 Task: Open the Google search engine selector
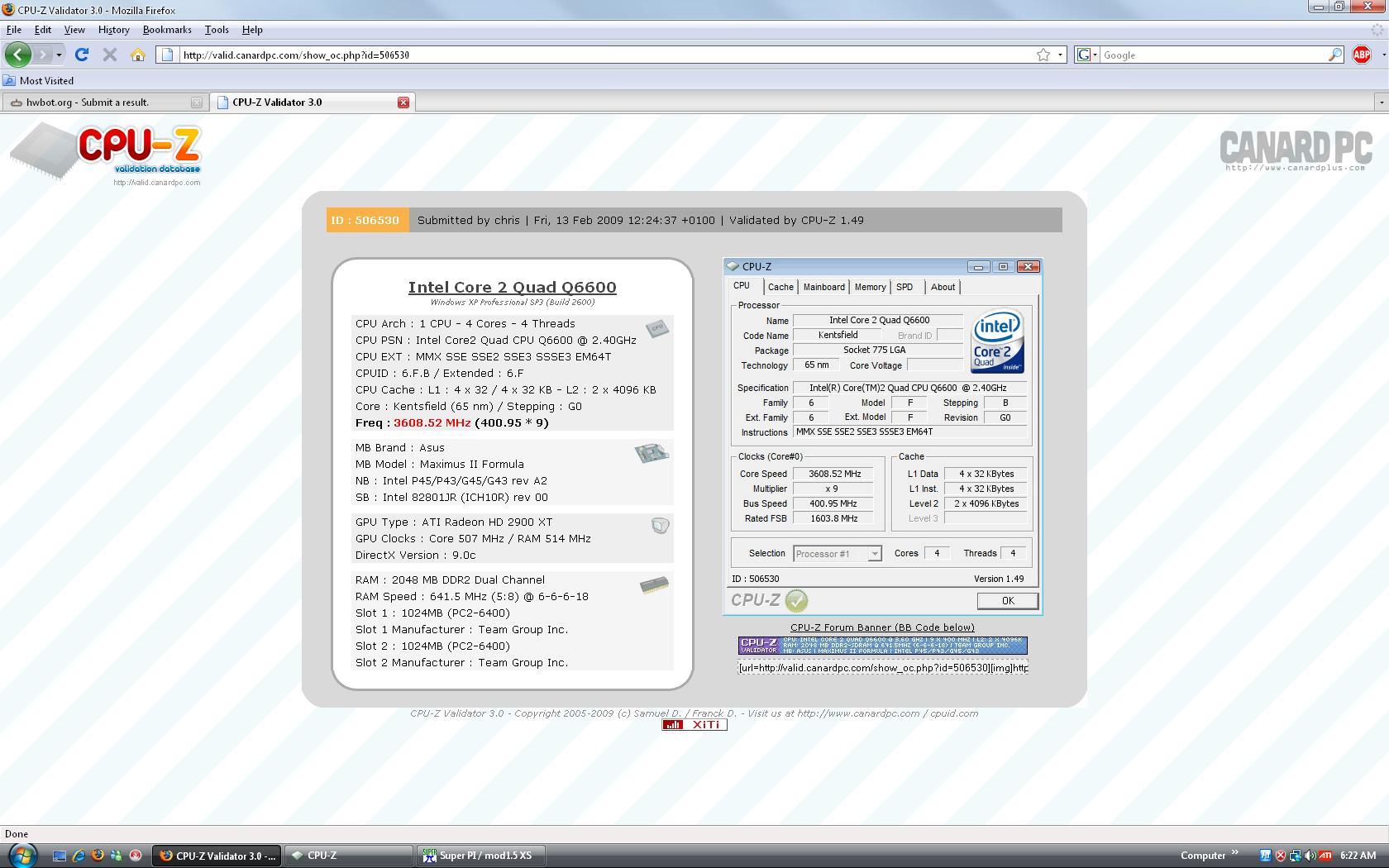point(1087,55)
